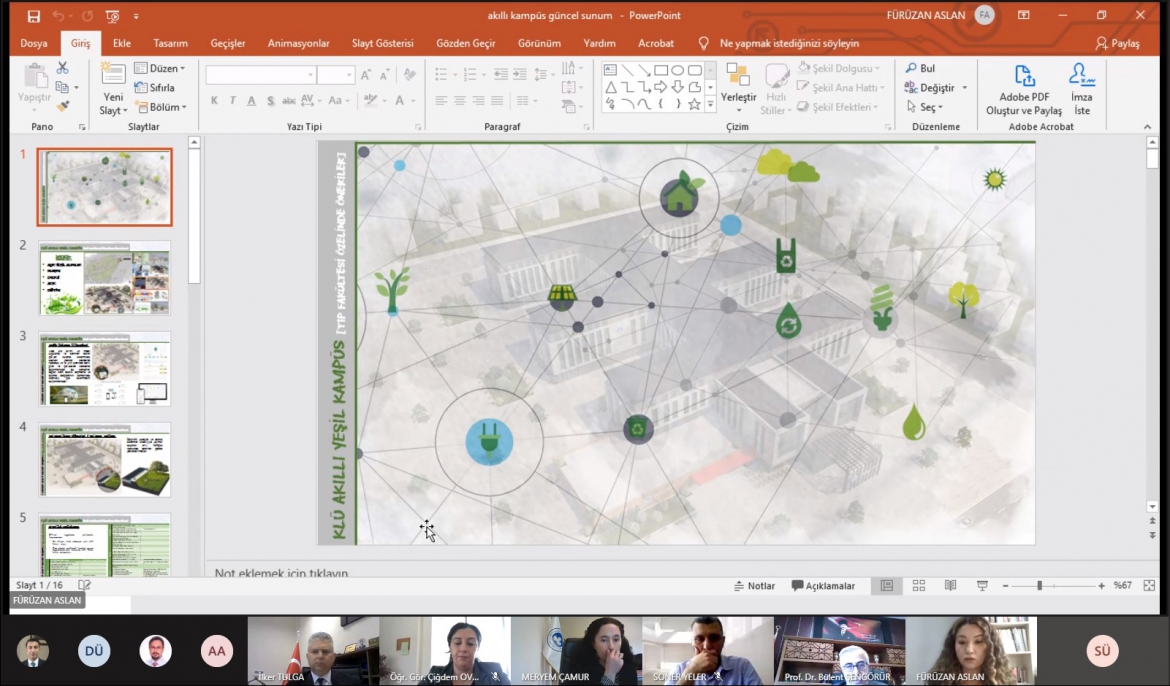The image size is (1170, 686).
Task: Increase the list indent level
Action: click(x=520, y=74)
